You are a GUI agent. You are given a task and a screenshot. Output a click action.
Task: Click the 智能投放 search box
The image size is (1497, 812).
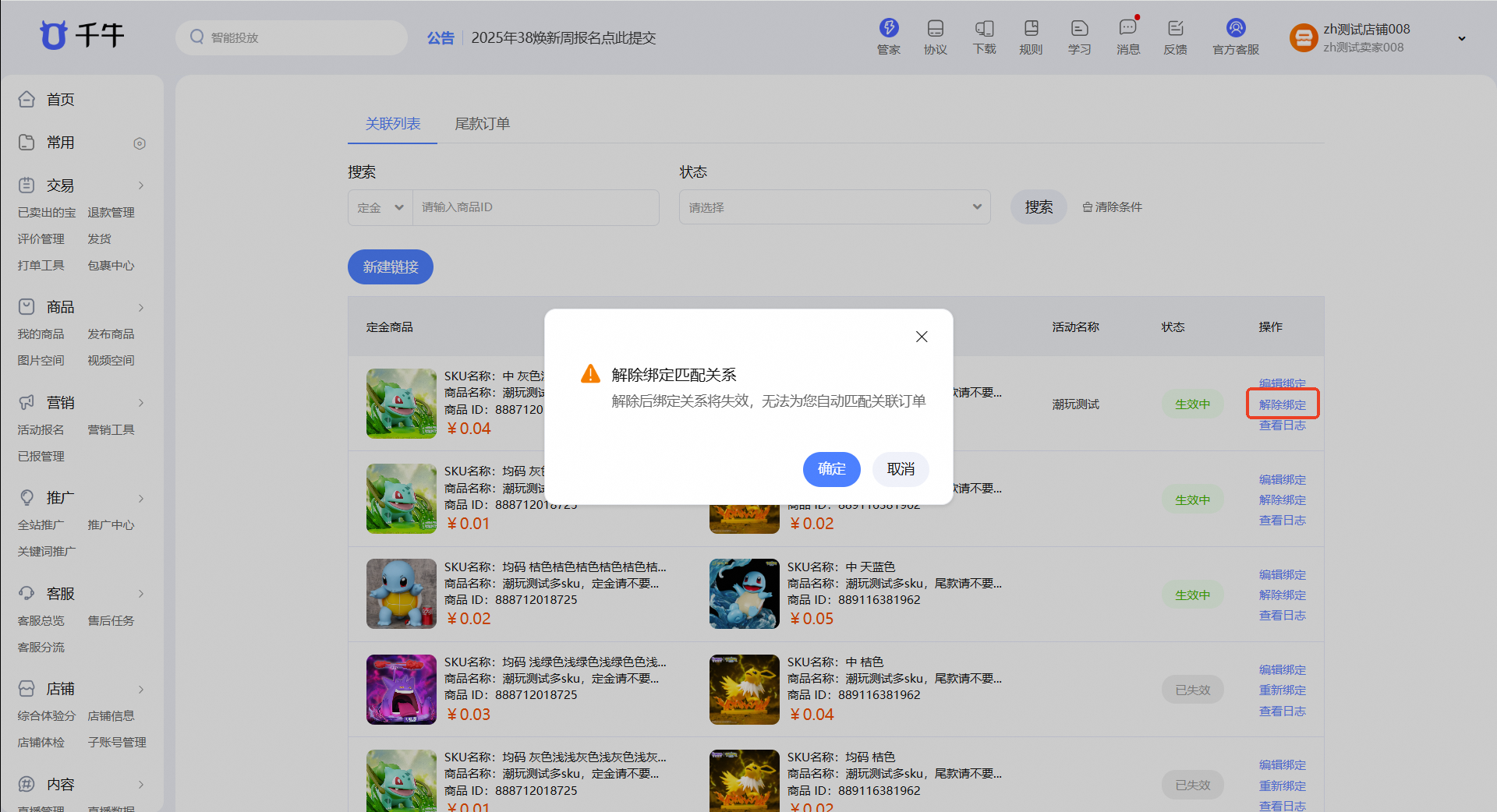point(292,37)
